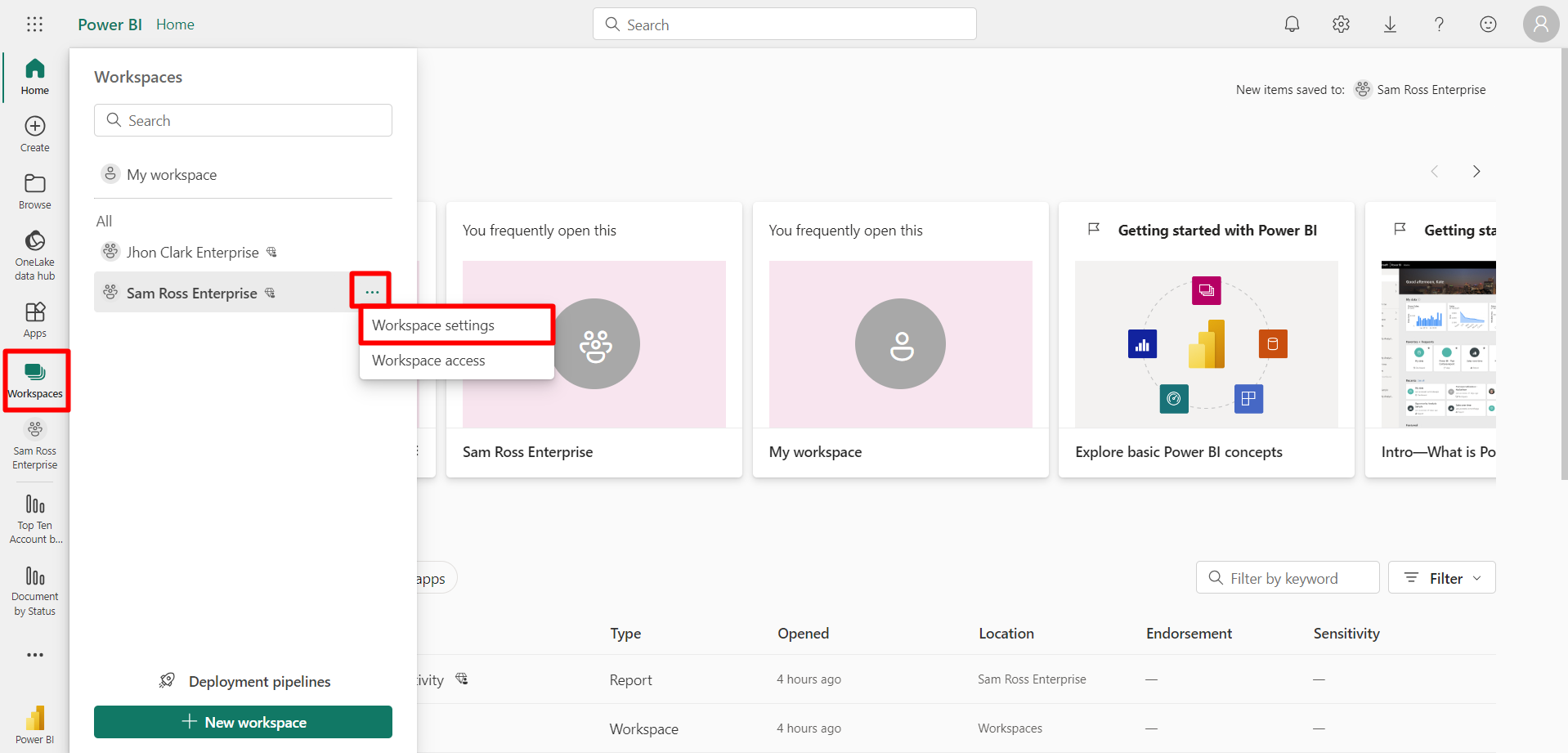Click the top global Search box
Screen dimensions: 1568x753
[784, 25]
